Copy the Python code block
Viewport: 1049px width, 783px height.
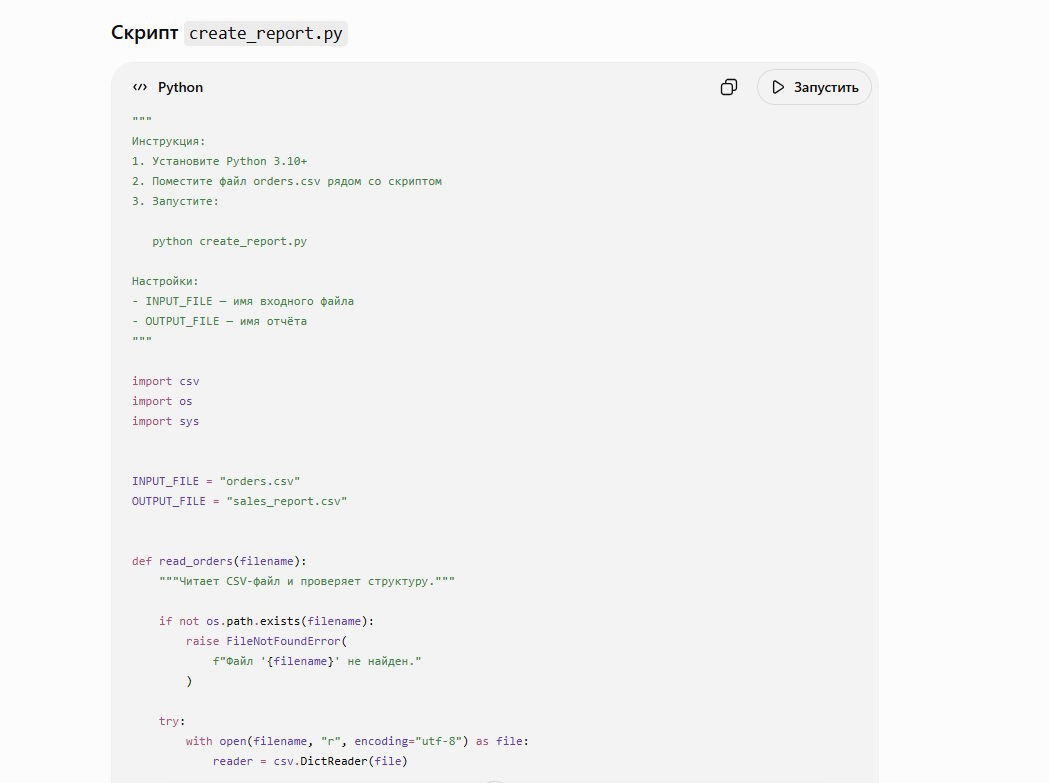tap(729, 87)
